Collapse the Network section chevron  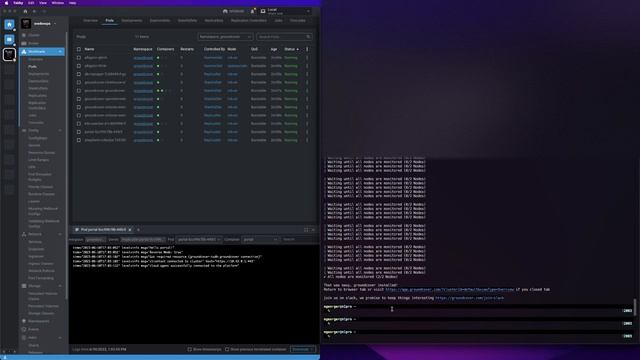coord(60,234)
